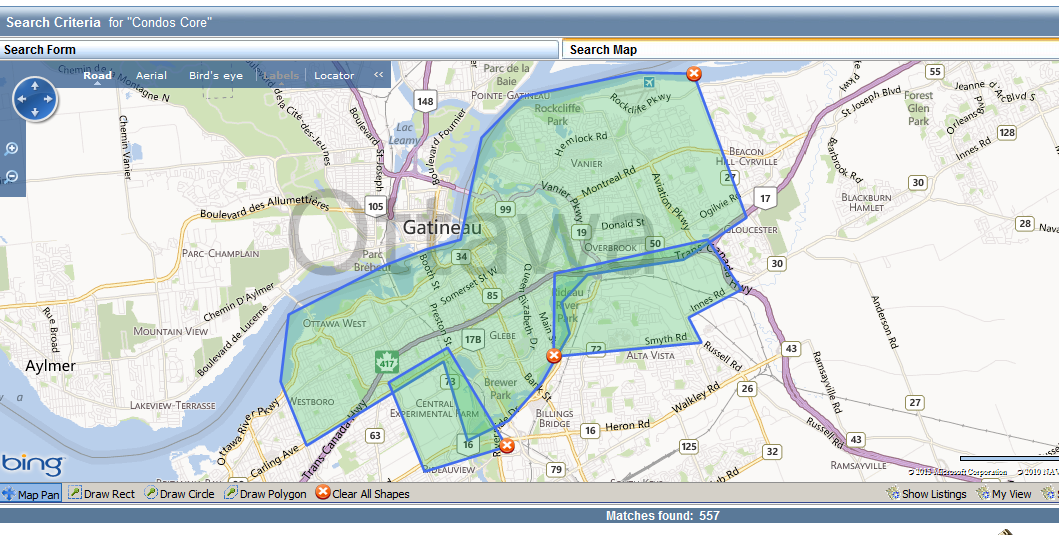The width and height of the screenshot is (1059, 535).
Task: Click the map pan compass control
Action: pyautogui.click(x=35, y=99)
